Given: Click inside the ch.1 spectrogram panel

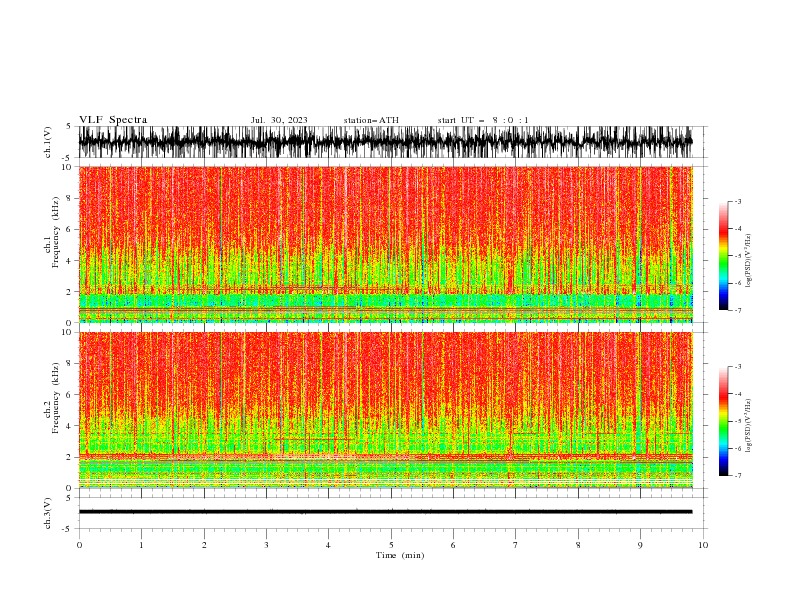Looking at the screenshot, I should [385, 244].
